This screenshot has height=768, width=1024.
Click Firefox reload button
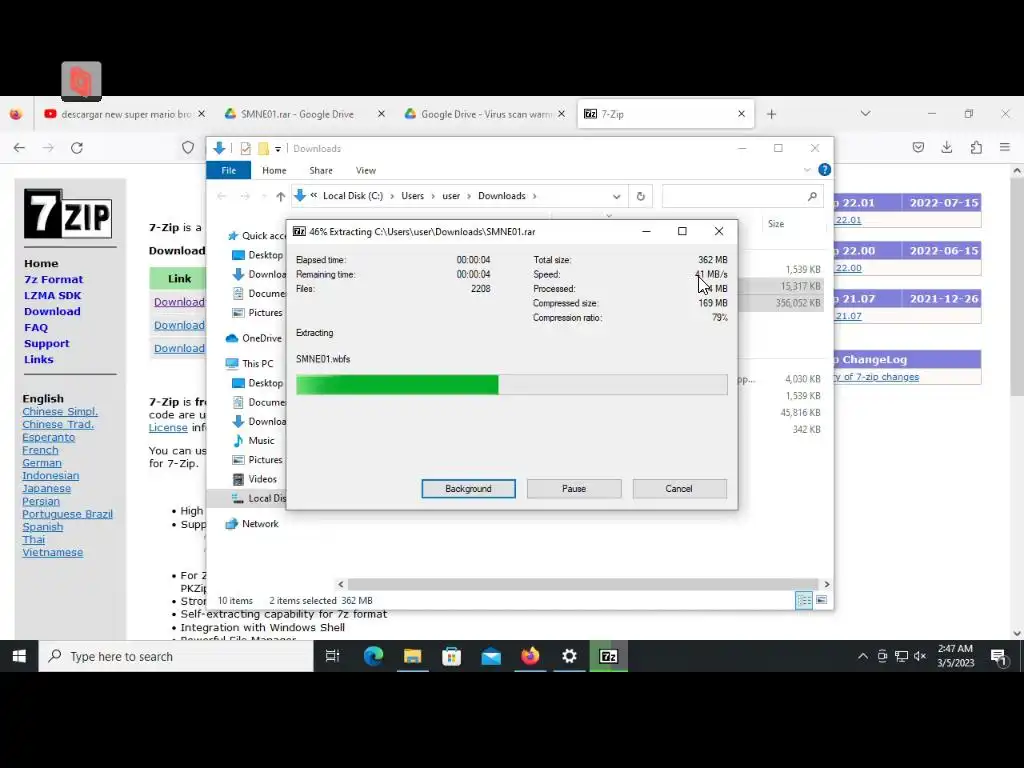point(77,148)
